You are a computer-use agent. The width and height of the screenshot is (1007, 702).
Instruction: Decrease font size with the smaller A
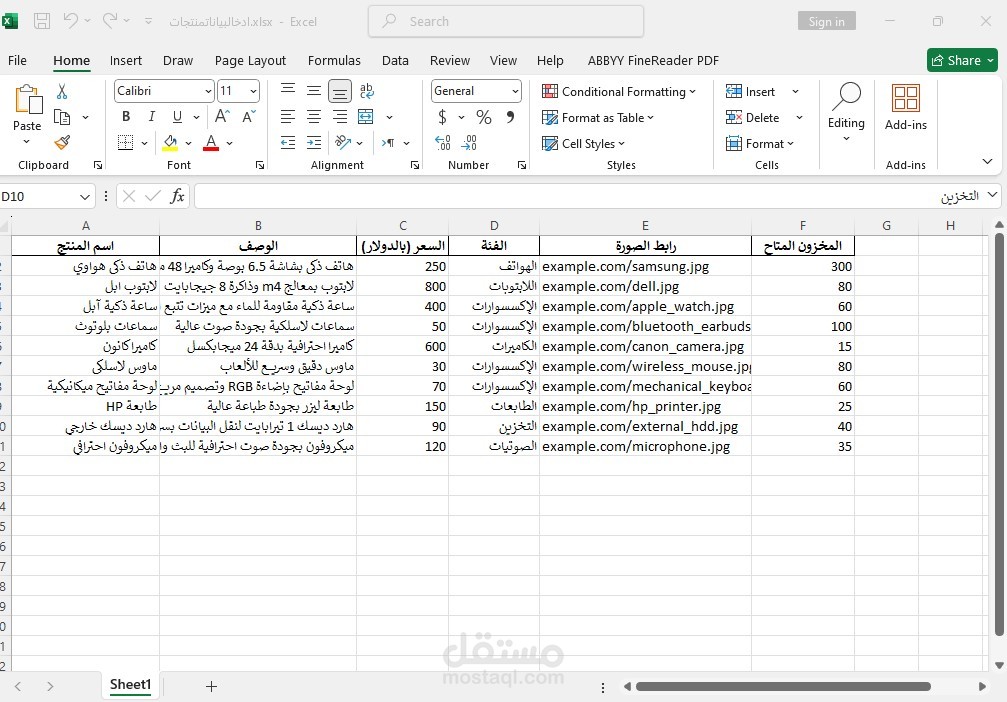[x=249, y=116]
